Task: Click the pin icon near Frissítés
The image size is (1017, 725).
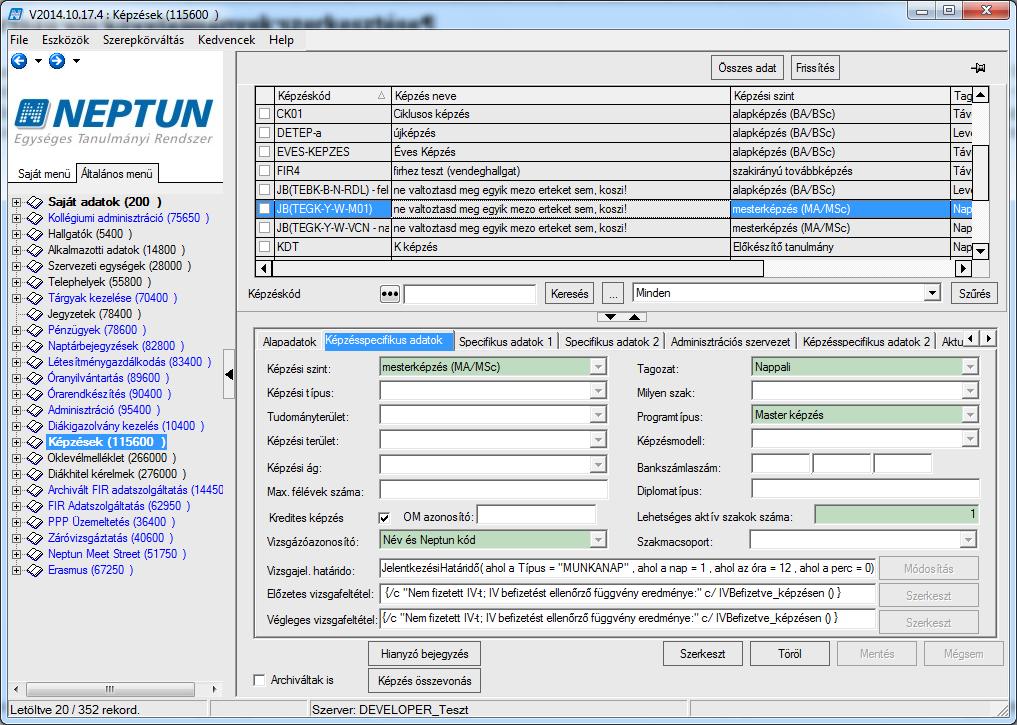Action: (977, 68)
